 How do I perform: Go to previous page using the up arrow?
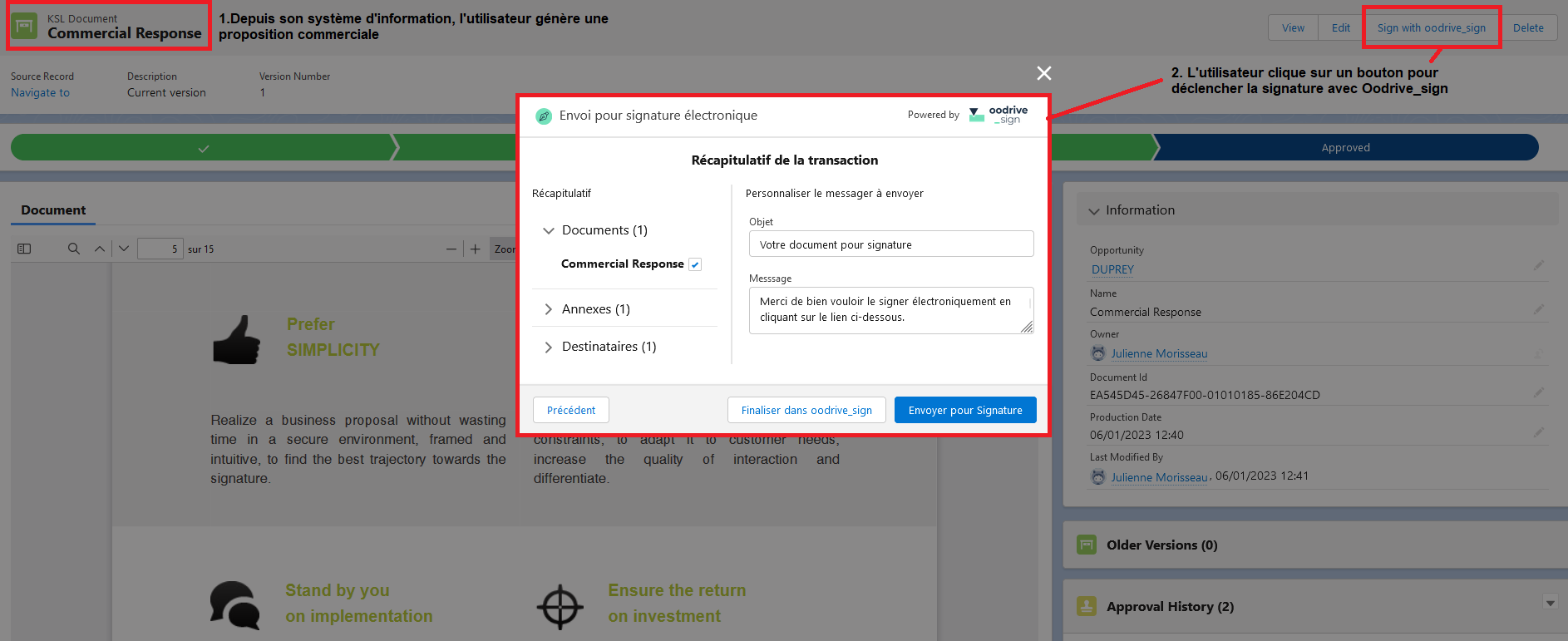click(x=100, y=249)
